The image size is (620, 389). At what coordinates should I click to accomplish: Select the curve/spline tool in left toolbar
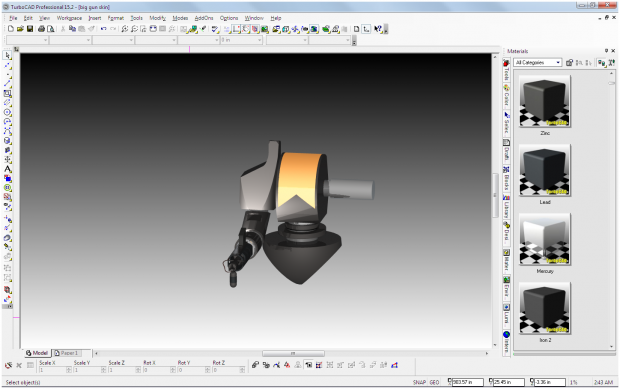pyautogui.click(x=7, y=131)
